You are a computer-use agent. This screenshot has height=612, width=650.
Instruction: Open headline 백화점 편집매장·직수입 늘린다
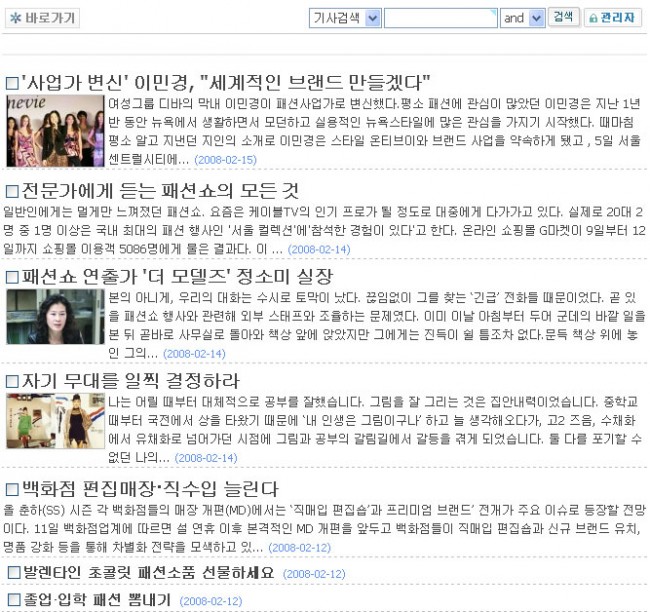(x=150, y=489)
